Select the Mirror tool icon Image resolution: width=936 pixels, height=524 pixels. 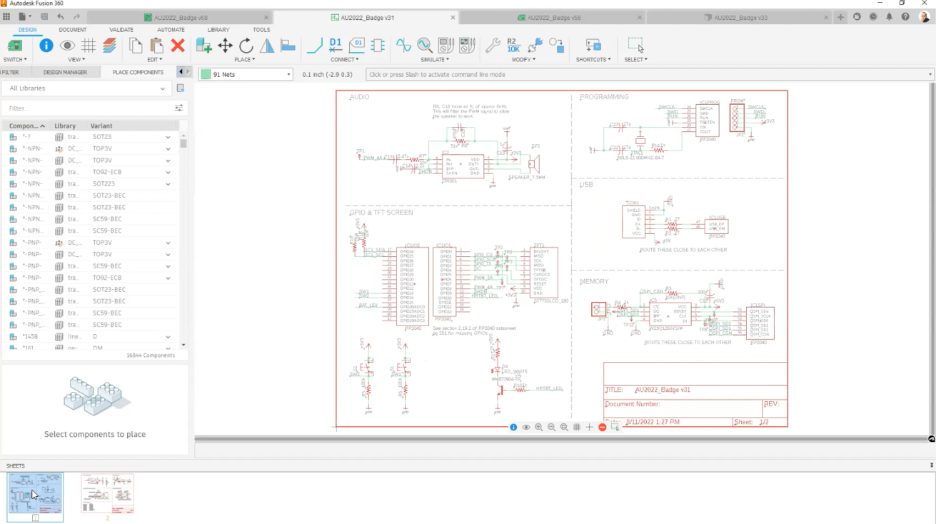click(x=267, y=45)
